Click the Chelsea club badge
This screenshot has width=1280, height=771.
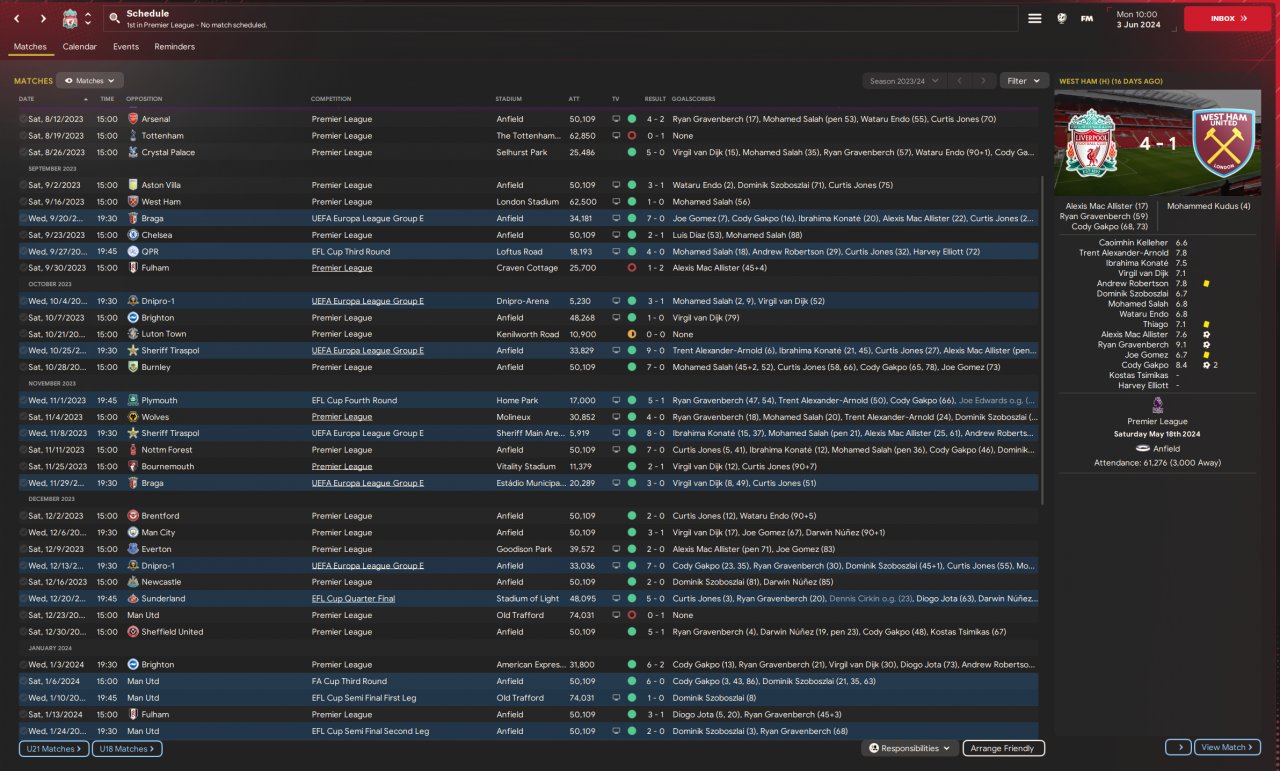[133, 235]
